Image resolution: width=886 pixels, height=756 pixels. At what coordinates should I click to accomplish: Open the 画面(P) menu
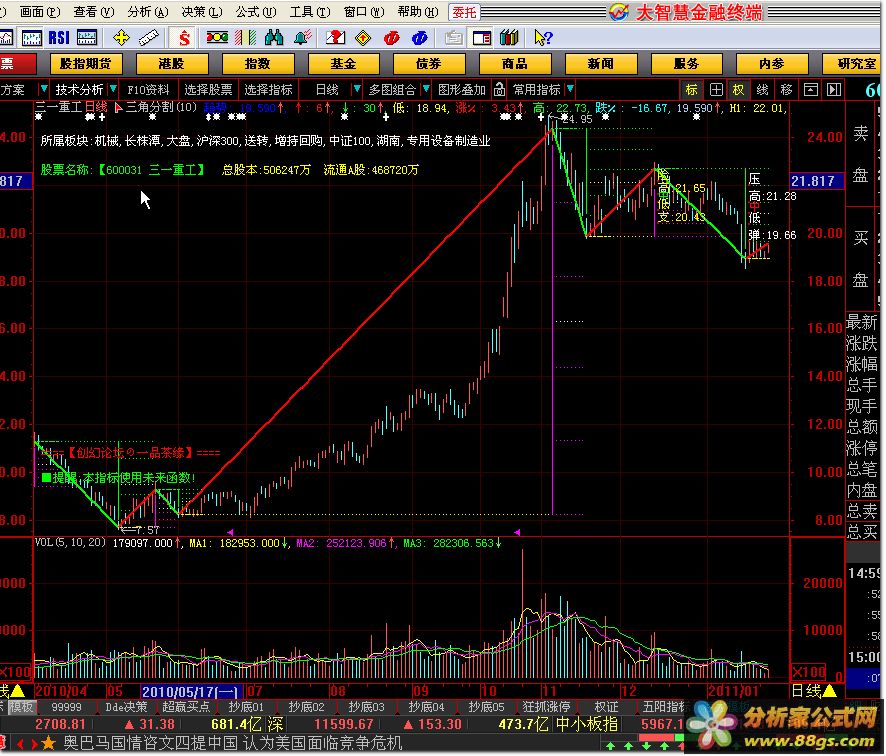tap(40, 12)
